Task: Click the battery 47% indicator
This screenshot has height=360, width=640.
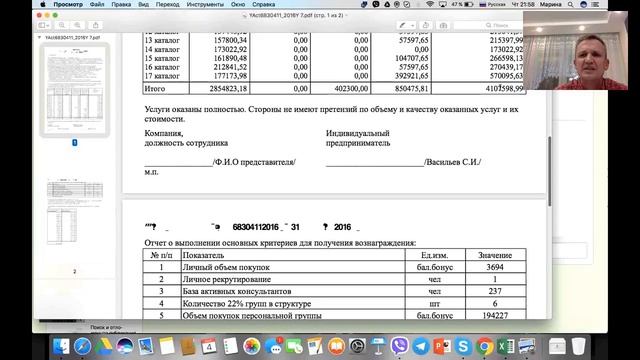Action: [x=462, y=4]
